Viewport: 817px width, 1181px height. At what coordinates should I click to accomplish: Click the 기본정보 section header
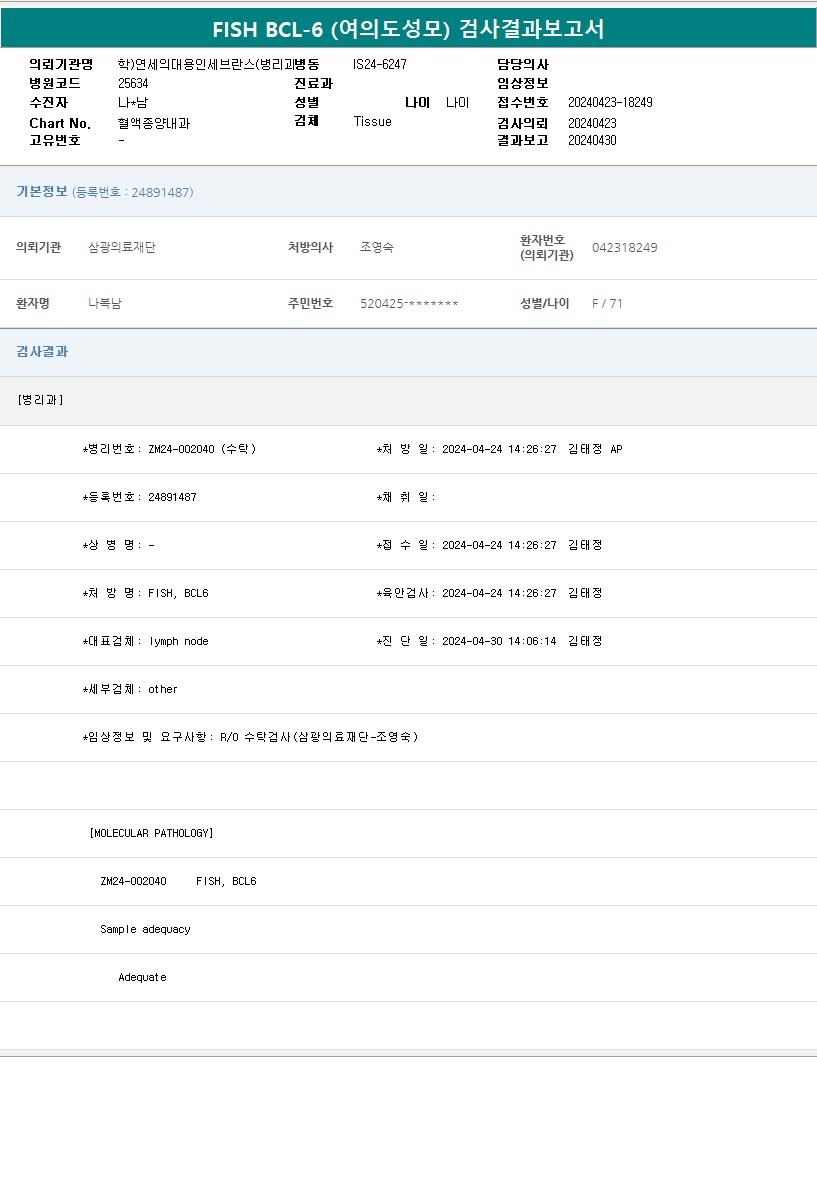click(42, 192)
